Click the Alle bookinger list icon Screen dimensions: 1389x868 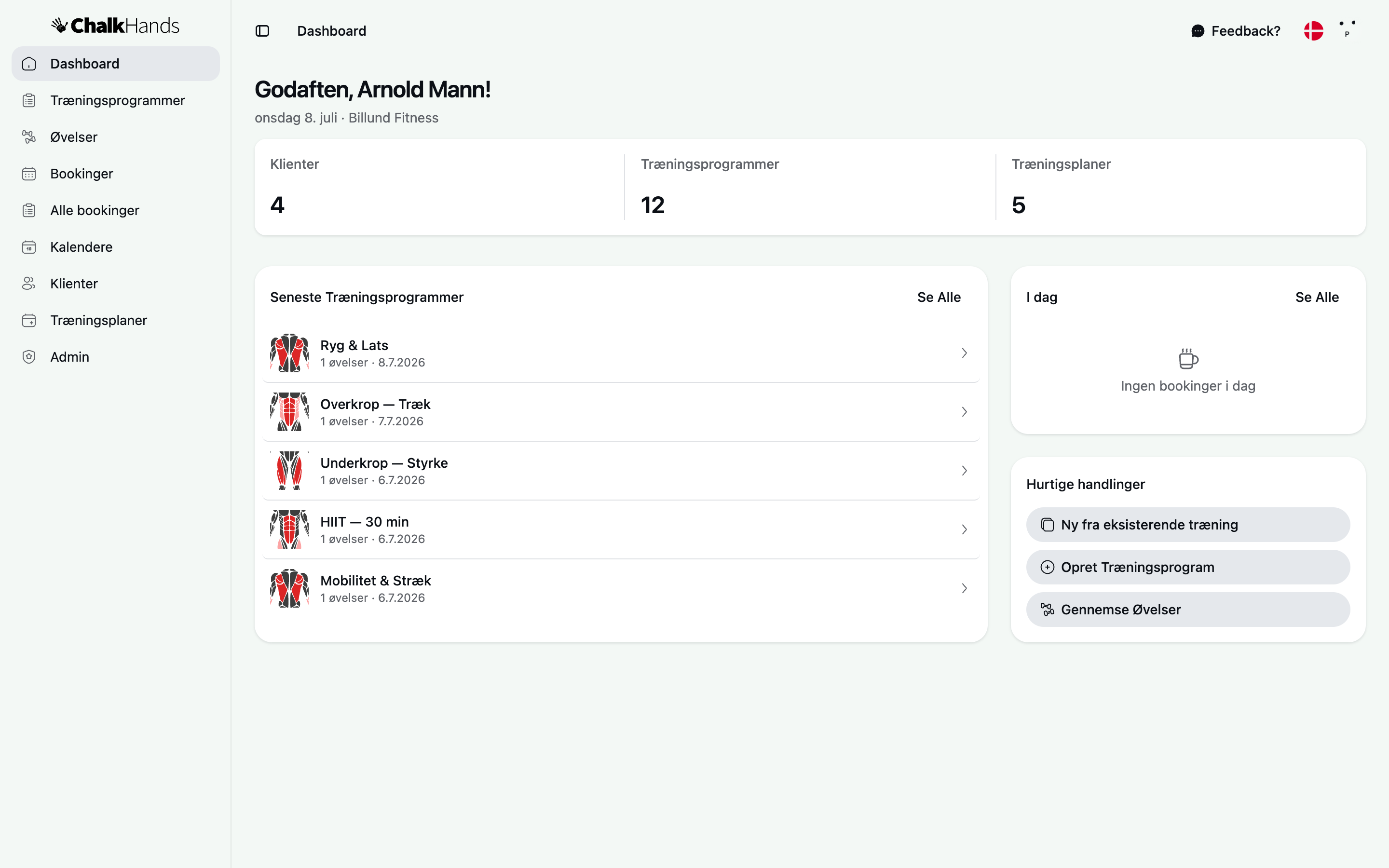pos(29,211)
